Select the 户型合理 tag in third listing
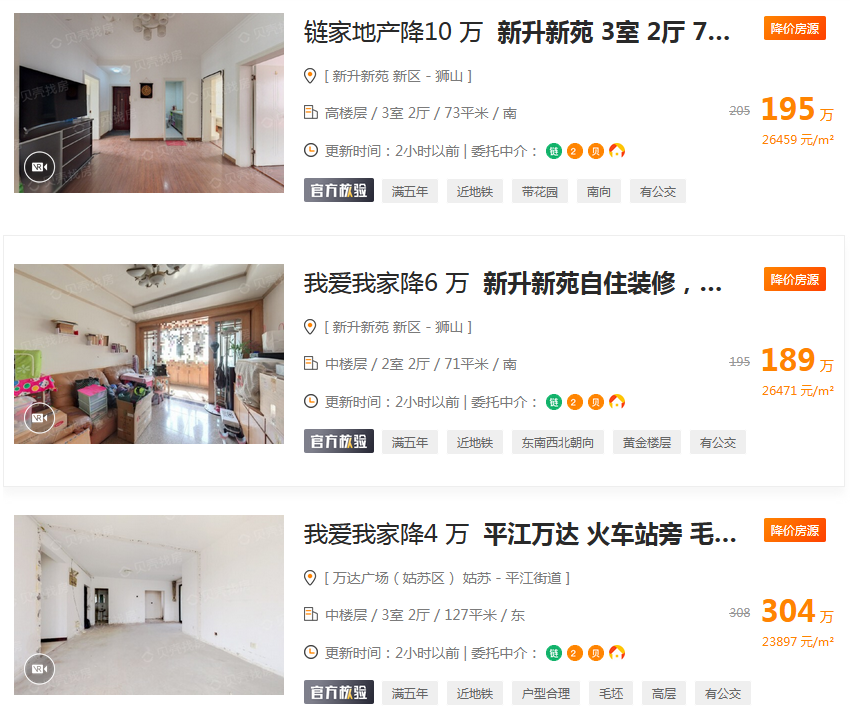The height and width of the screenshot is (715, 850). point(546,693)
